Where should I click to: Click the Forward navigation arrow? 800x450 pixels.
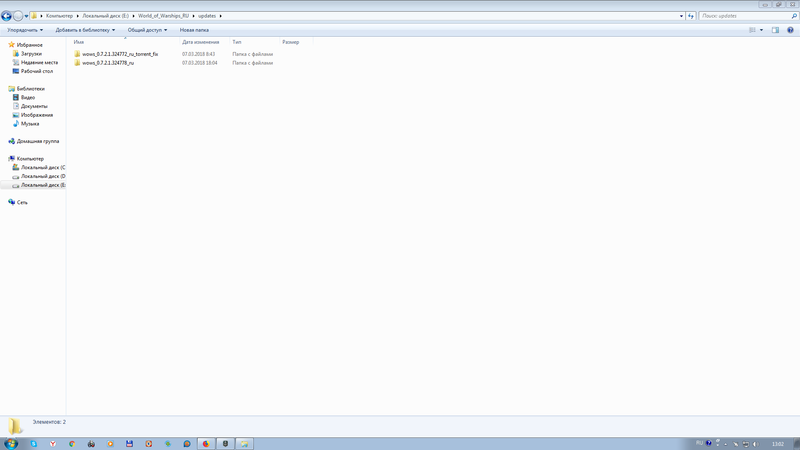(x=18, y=16)
